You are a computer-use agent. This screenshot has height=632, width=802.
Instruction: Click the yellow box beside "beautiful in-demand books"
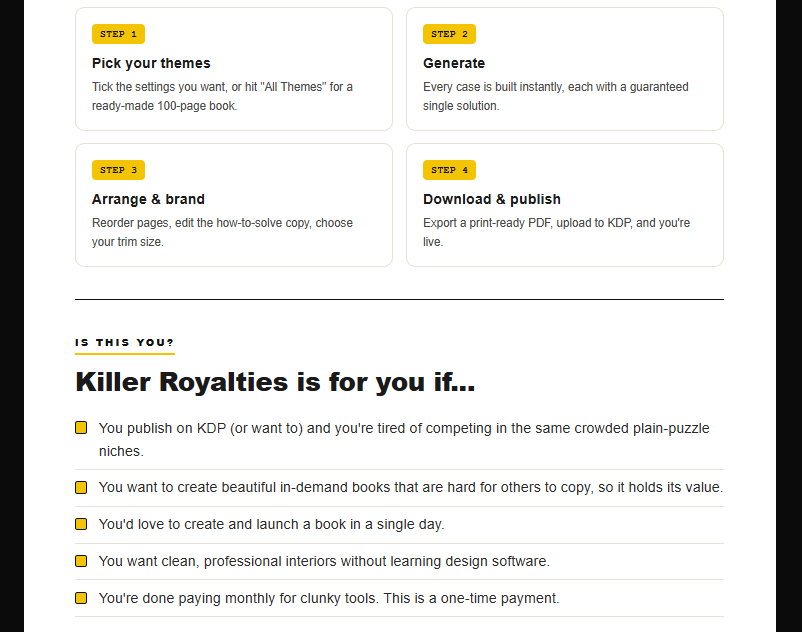tap(81, 487)
